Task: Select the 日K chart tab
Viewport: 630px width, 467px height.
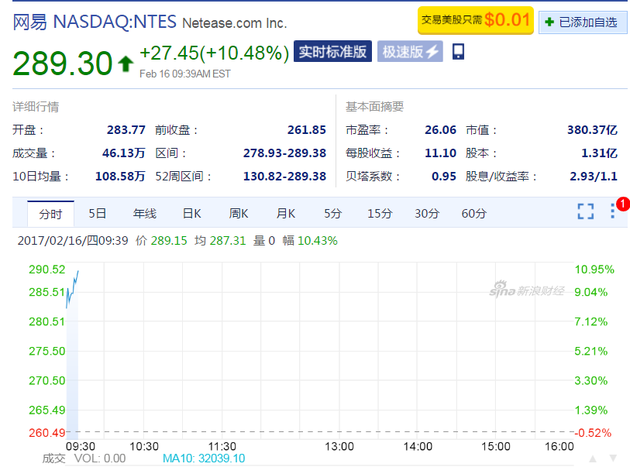Action: click(192, 213)
